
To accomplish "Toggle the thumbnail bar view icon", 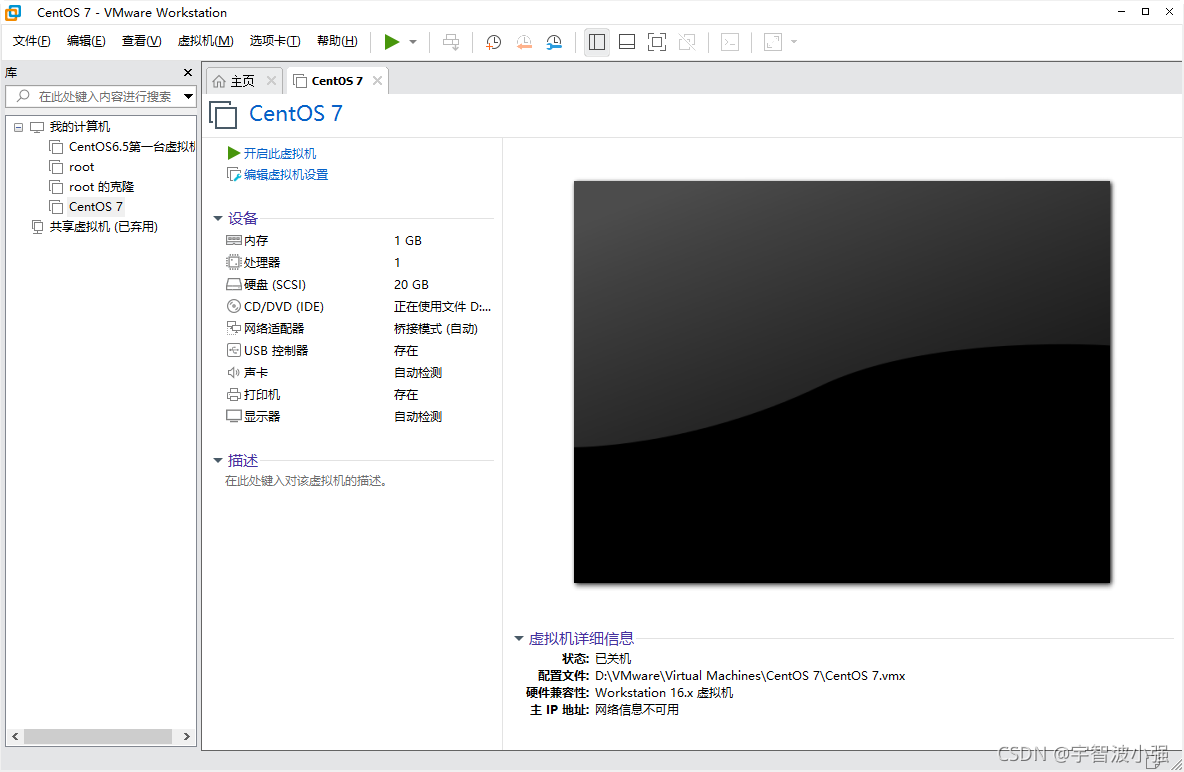I will point(627,42).
